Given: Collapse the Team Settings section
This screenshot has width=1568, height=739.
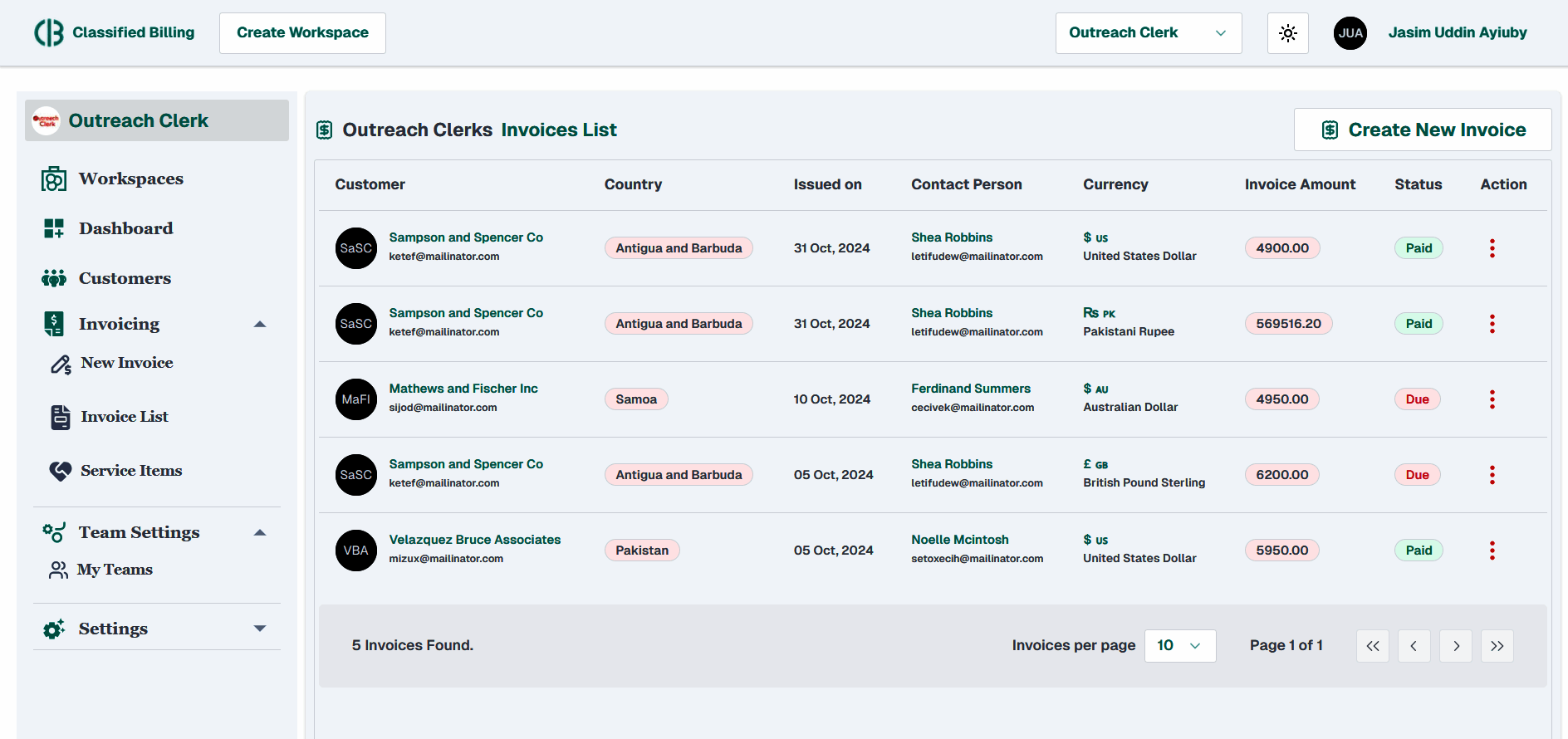Looking at the screenshot, I should tap(260, 532).
